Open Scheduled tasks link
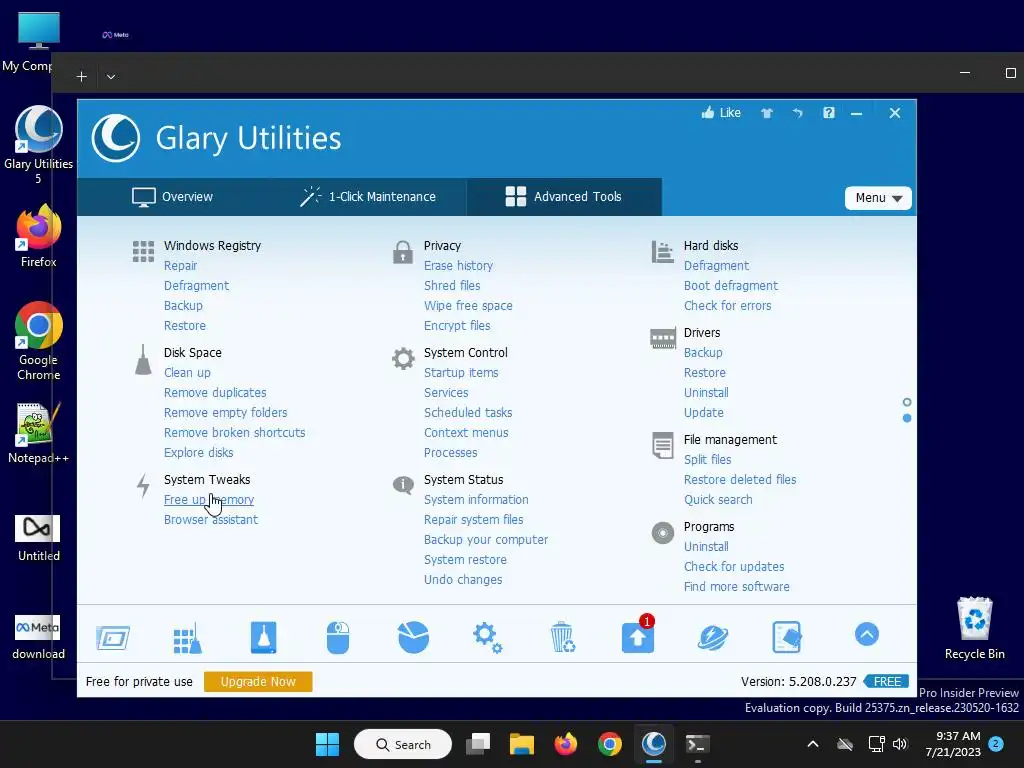Viewport: 1024px width, 768px height. [468, 413]
